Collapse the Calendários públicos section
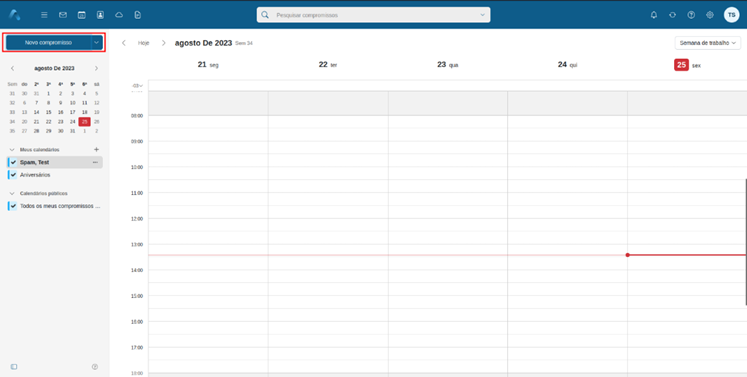This screenshot has width=747, height=377. point(12,194)
